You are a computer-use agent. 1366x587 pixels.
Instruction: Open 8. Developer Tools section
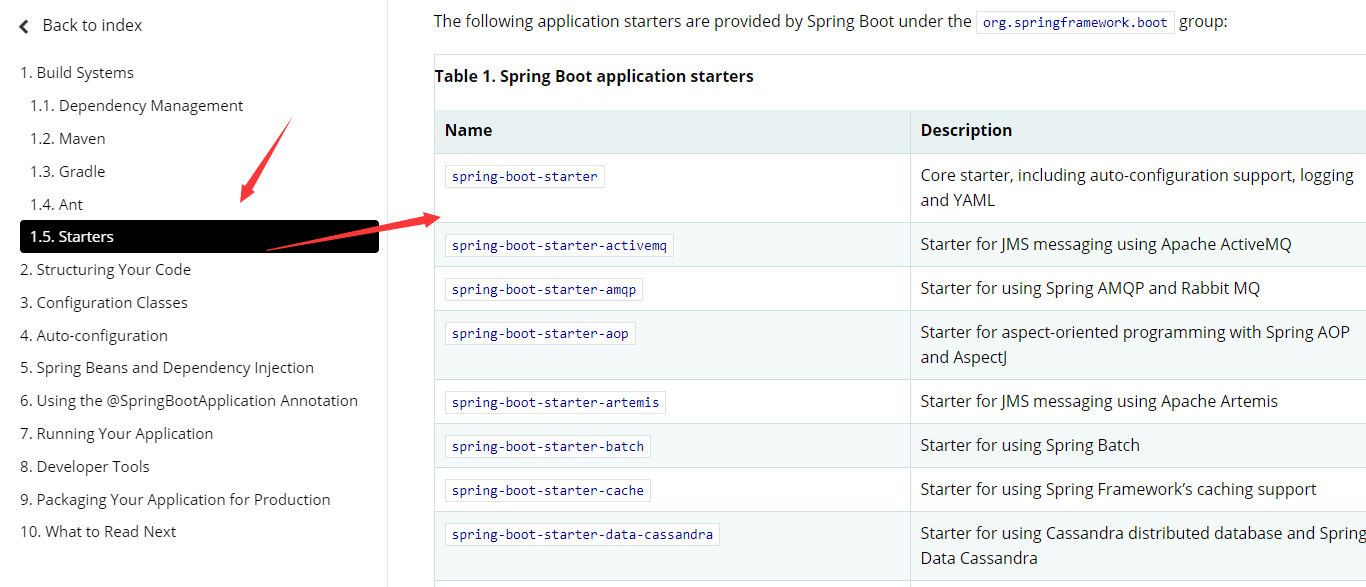85,467
